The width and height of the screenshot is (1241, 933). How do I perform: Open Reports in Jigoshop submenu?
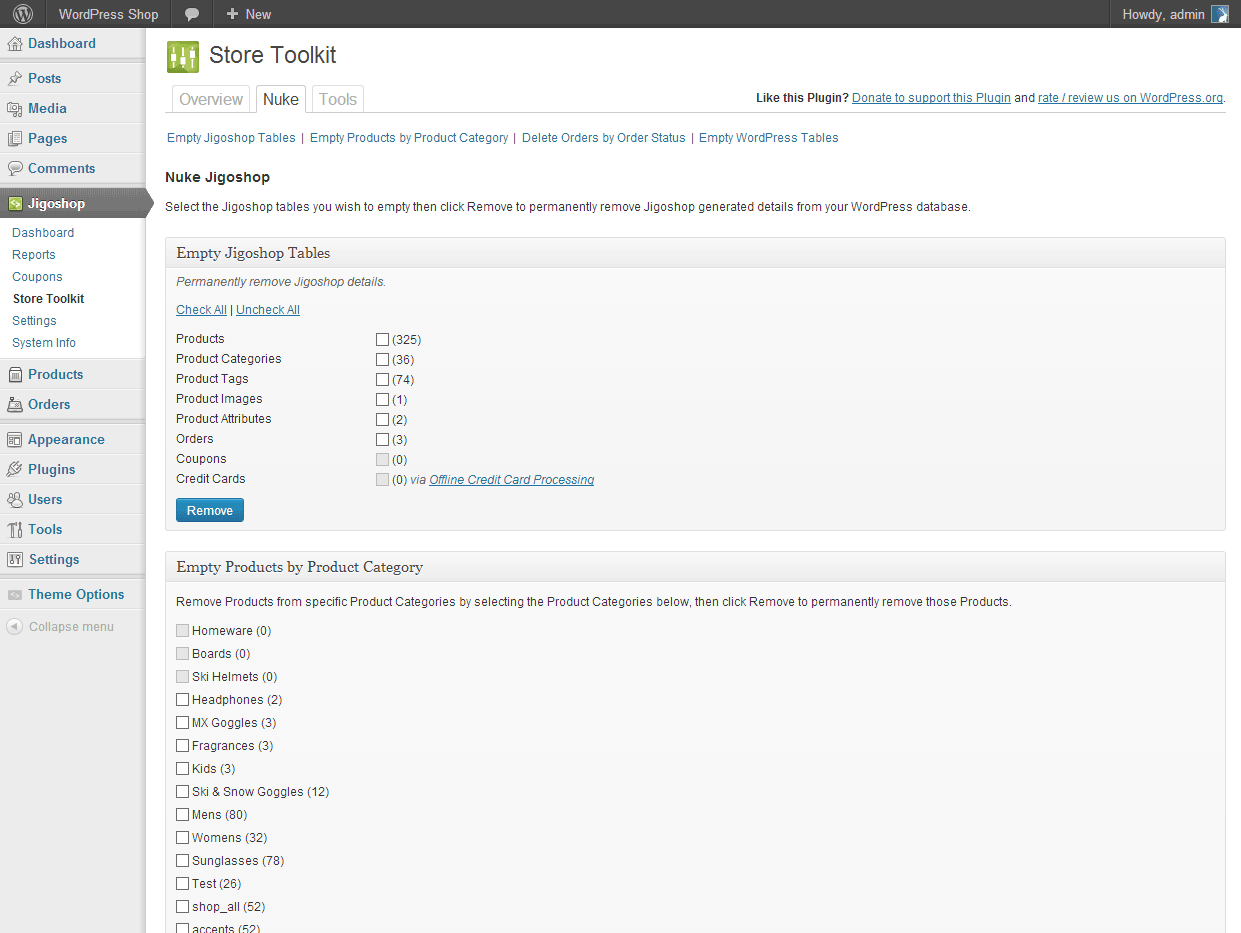point(34,255)
